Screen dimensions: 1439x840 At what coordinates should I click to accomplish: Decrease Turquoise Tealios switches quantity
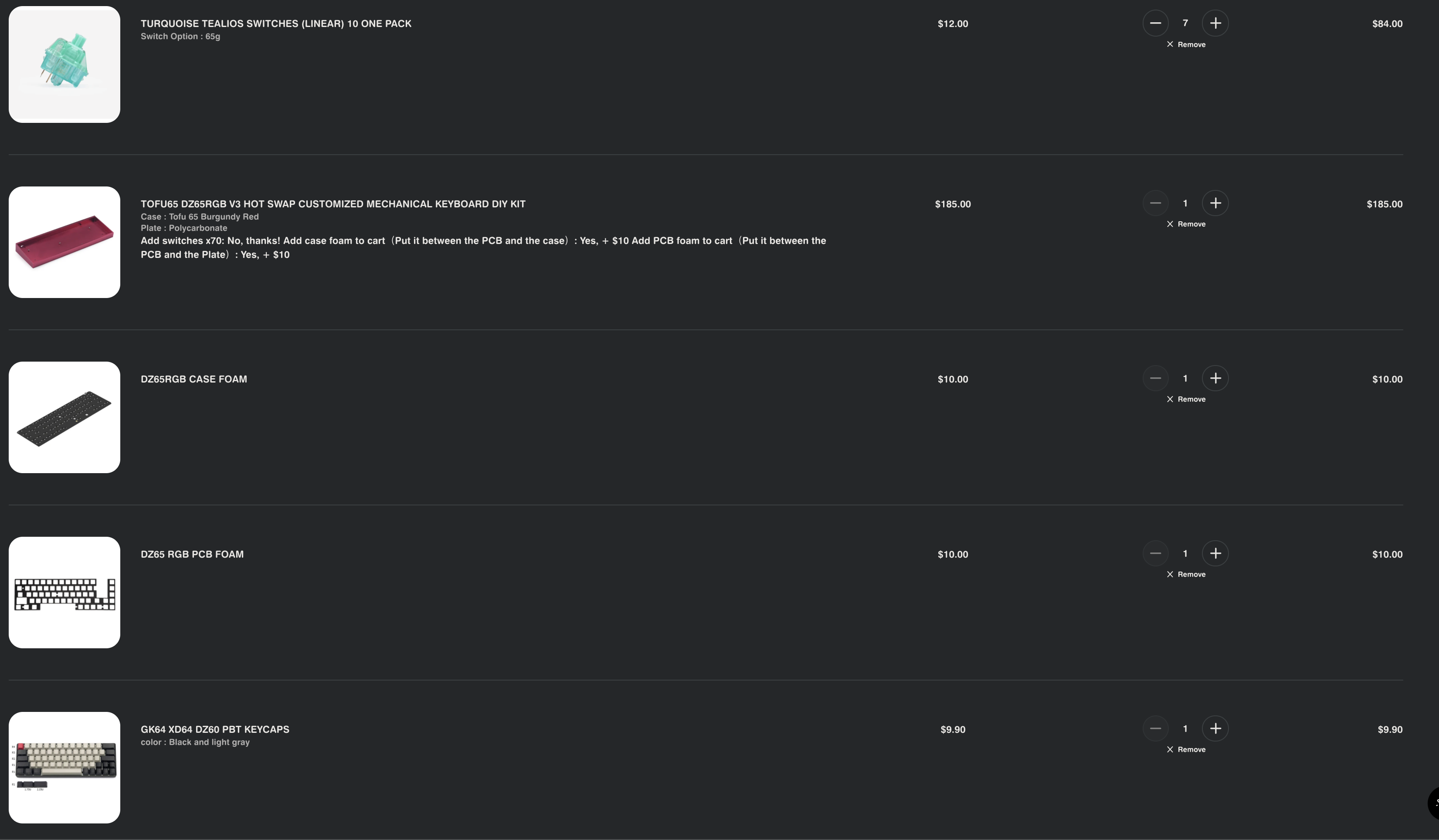click(1155, 24)
